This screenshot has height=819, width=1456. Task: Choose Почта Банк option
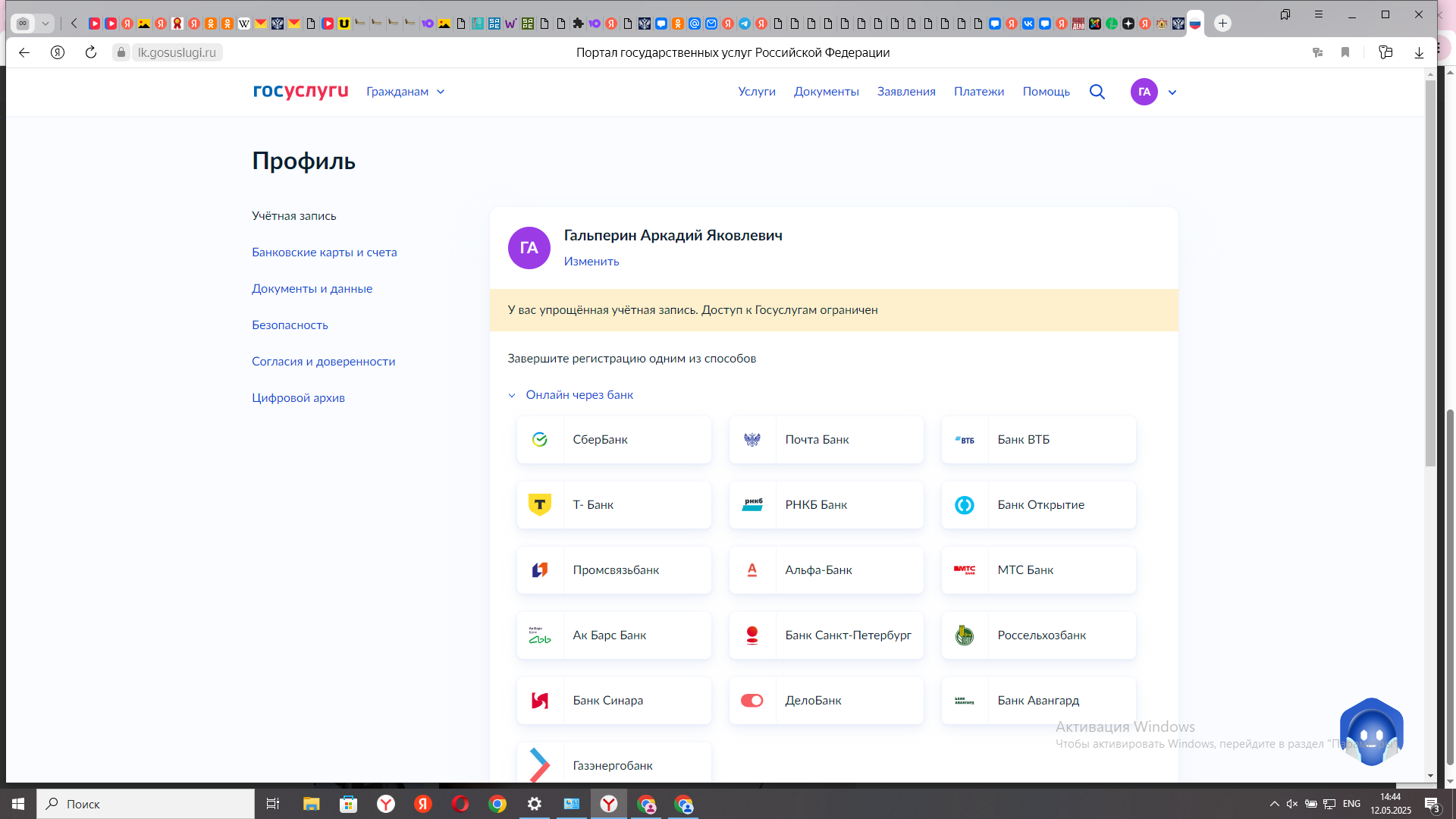(827, 440)
